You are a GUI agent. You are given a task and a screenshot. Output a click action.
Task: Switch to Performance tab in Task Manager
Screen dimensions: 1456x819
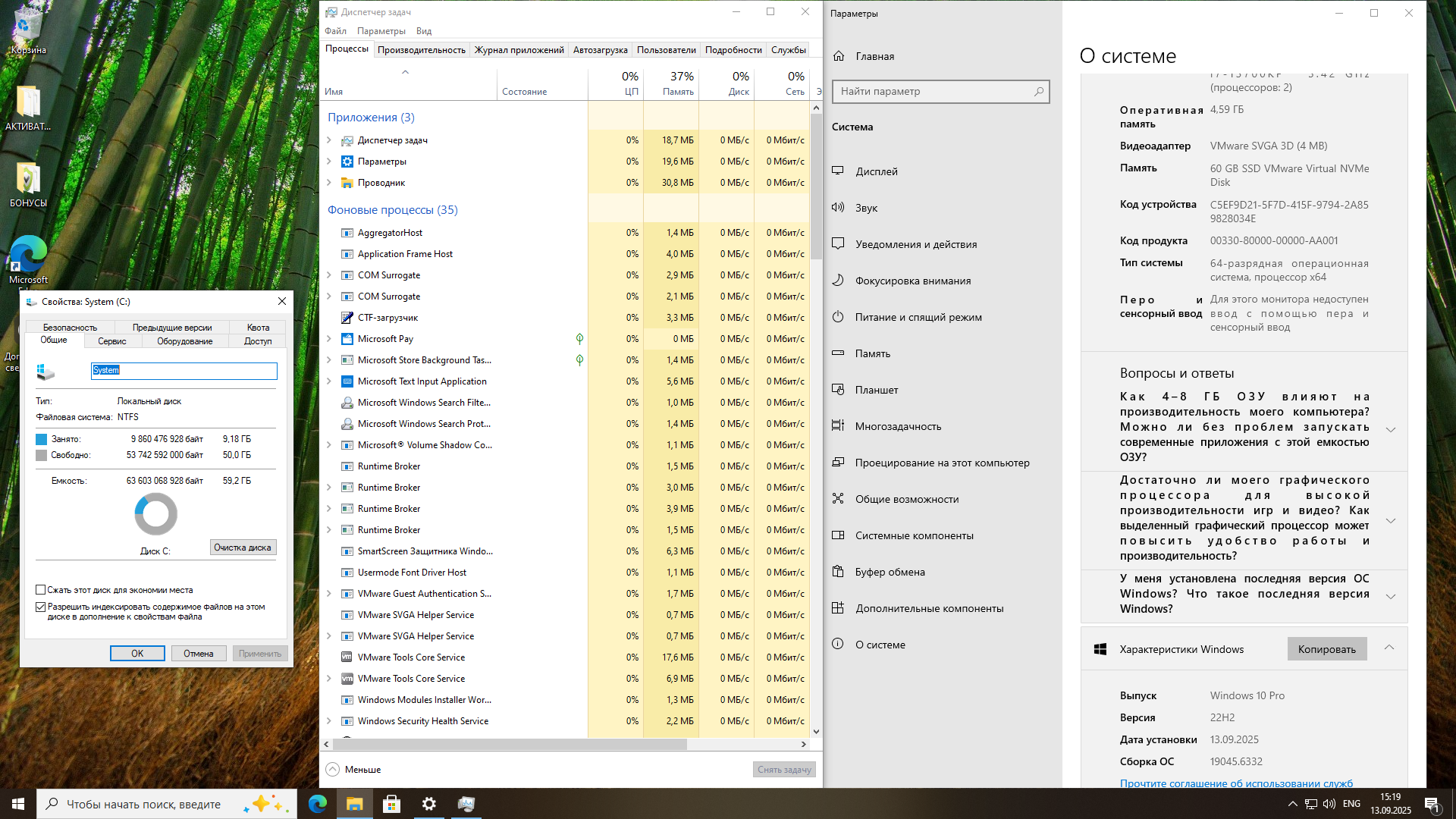pos(422,50)
